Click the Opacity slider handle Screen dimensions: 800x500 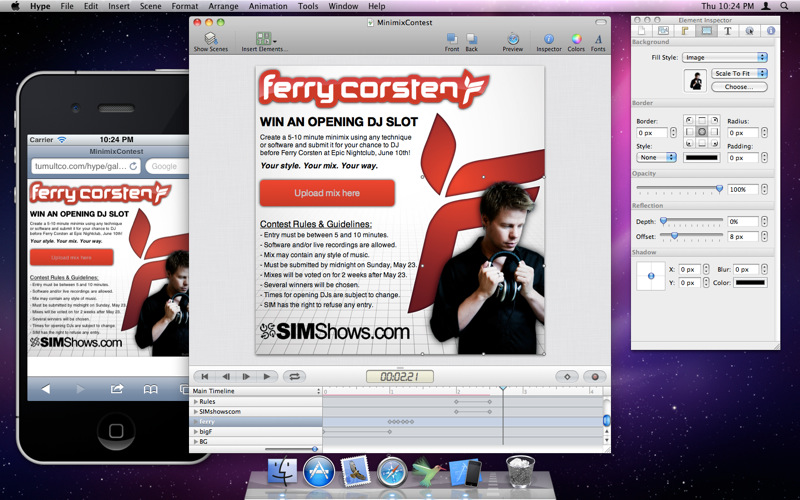(x=719, y=189)
